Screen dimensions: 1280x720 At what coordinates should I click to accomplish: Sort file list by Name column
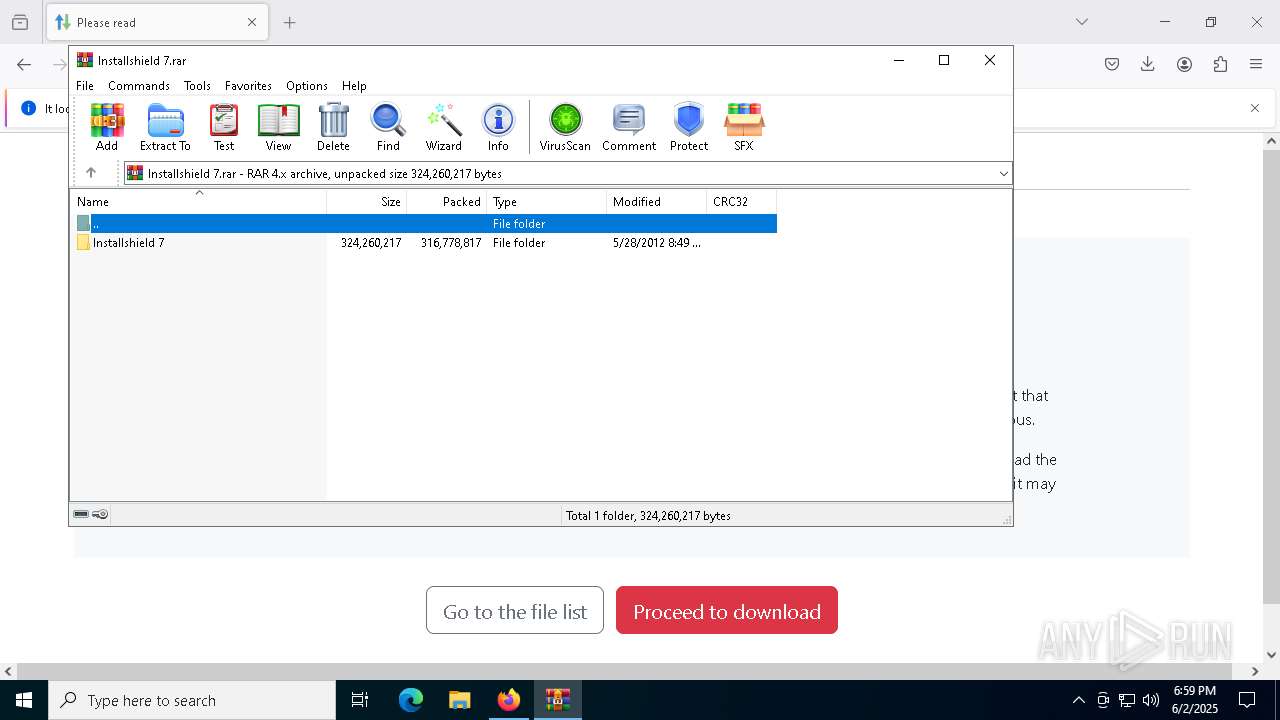[198, 202]
